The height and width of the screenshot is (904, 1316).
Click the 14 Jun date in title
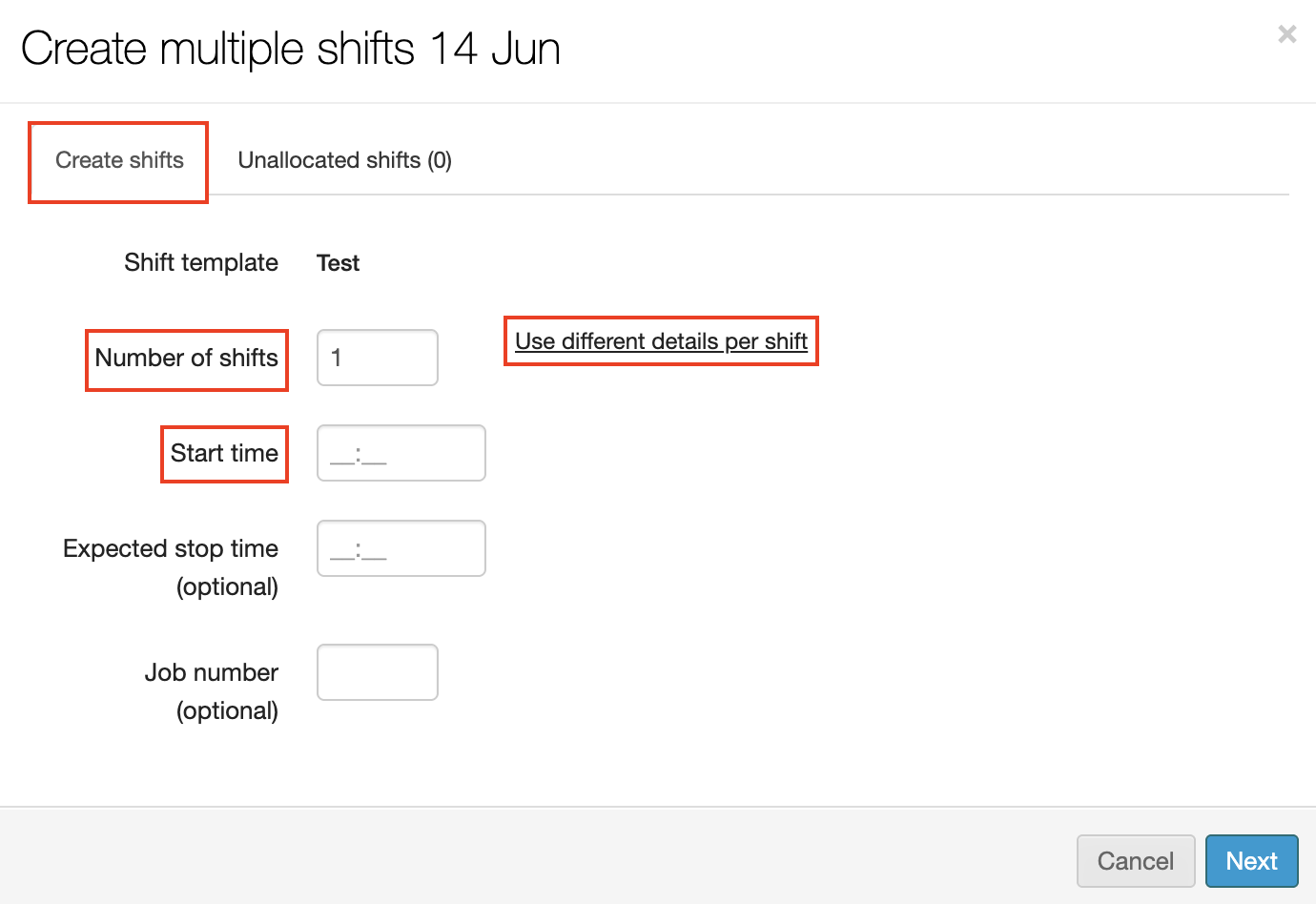494,49
